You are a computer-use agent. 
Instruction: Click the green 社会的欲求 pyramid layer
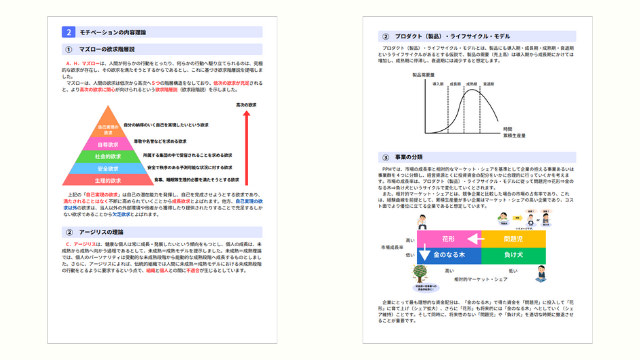pos(108,156)
